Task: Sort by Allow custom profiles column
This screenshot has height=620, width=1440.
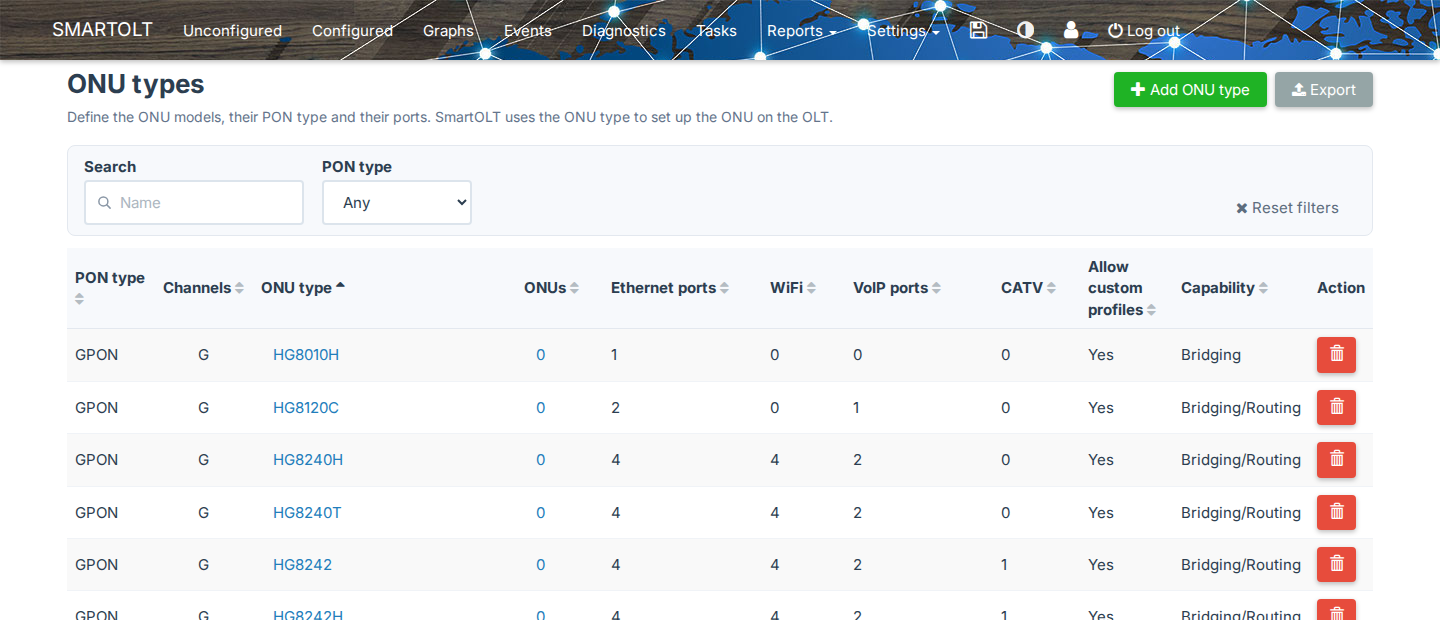Action: [x=1122, y=288]
